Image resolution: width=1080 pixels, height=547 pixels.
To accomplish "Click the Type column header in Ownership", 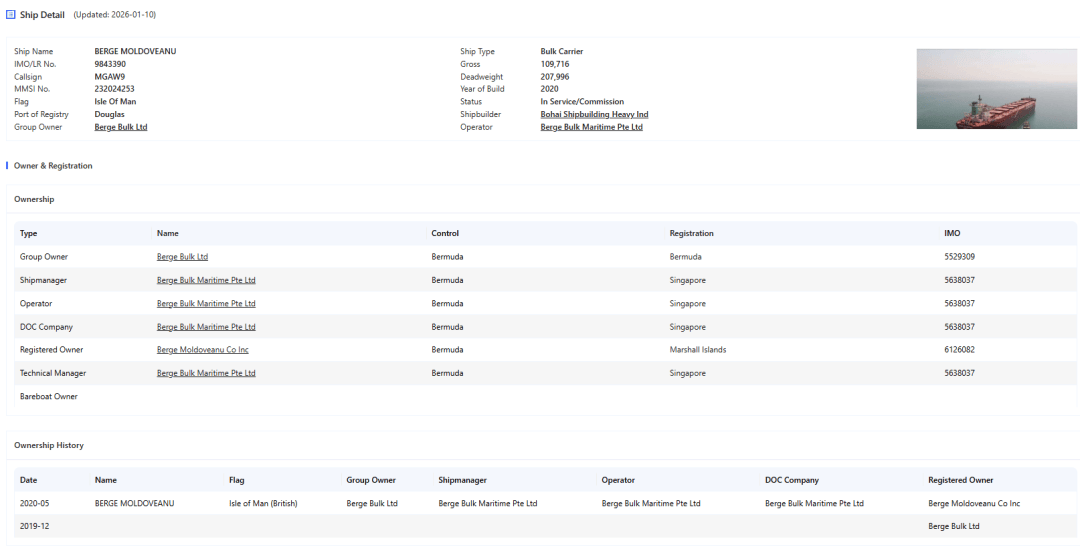I will pyautogui.click(x=29, y=233).
